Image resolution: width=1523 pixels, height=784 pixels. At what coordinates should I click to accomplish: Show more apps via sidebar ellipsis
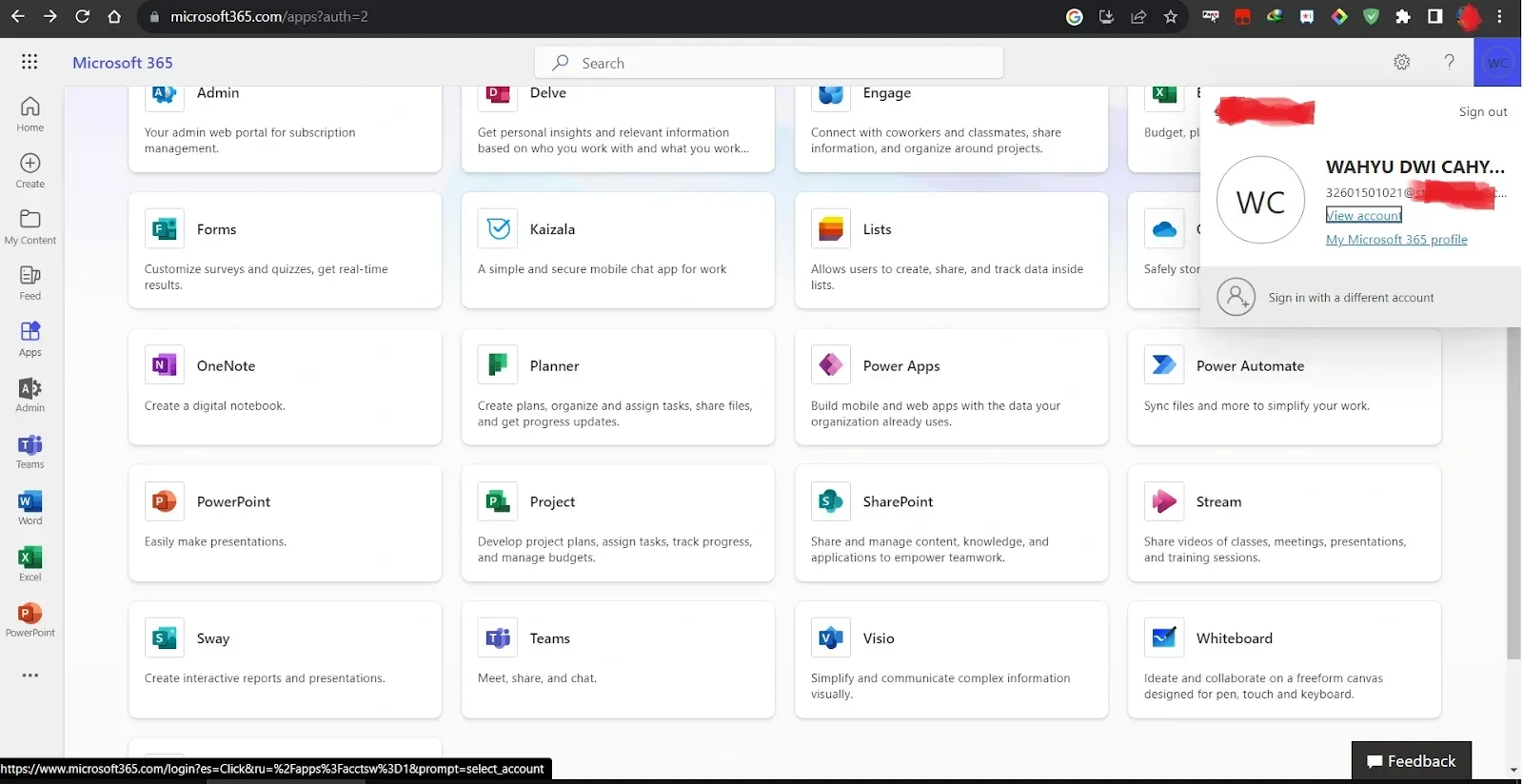coord(30,676)
